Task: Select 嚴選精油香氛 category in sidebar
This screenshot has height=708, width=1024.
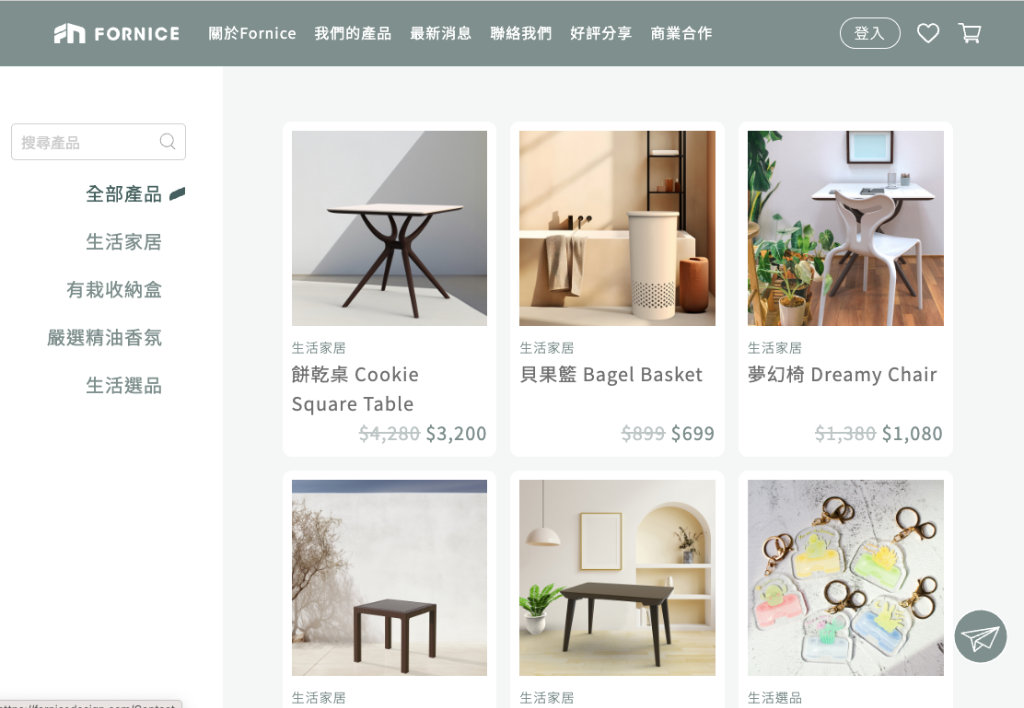Action: coord(104,338)
